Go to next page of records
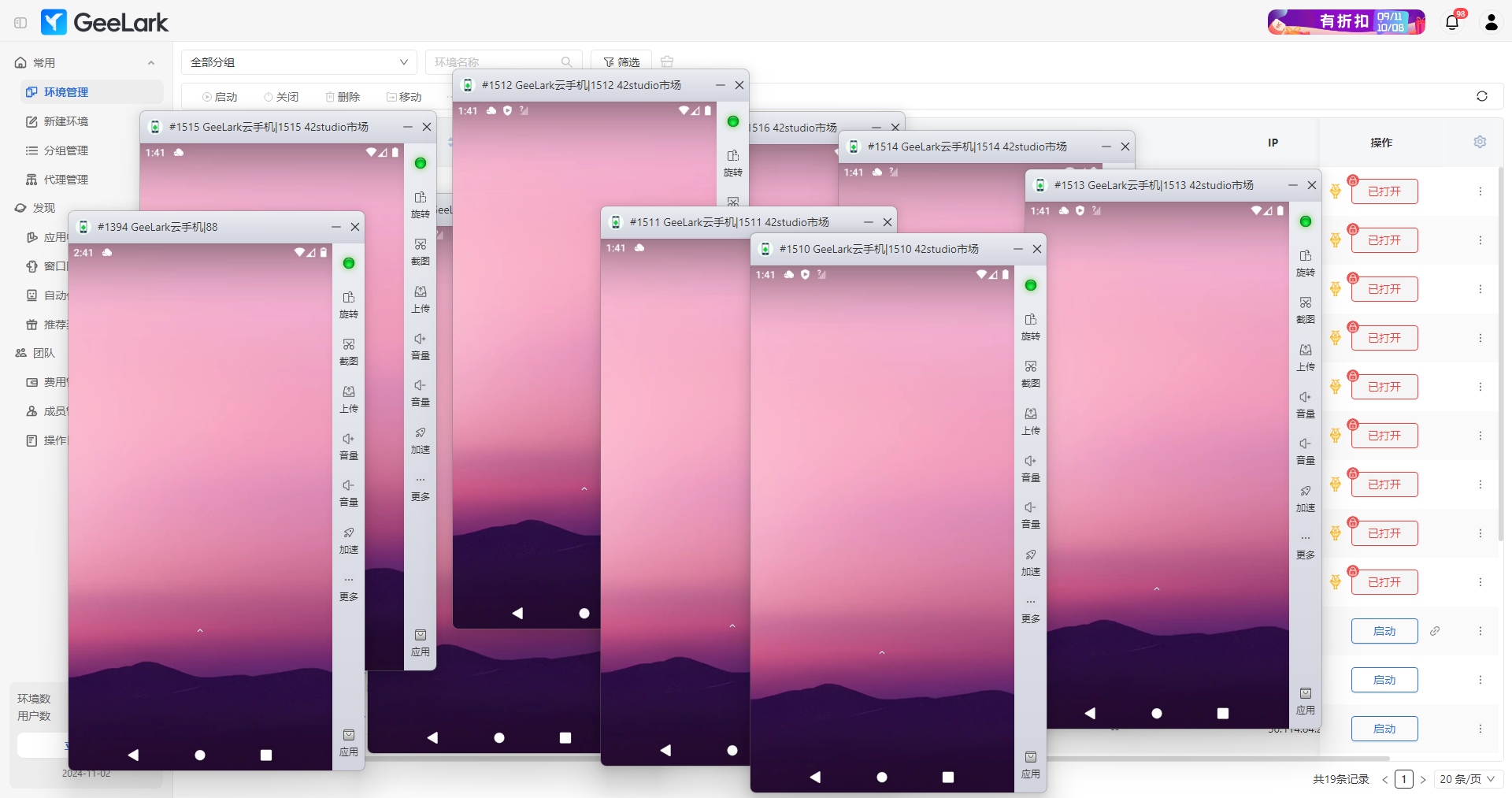1512x798 pixels. (1423, 780)
